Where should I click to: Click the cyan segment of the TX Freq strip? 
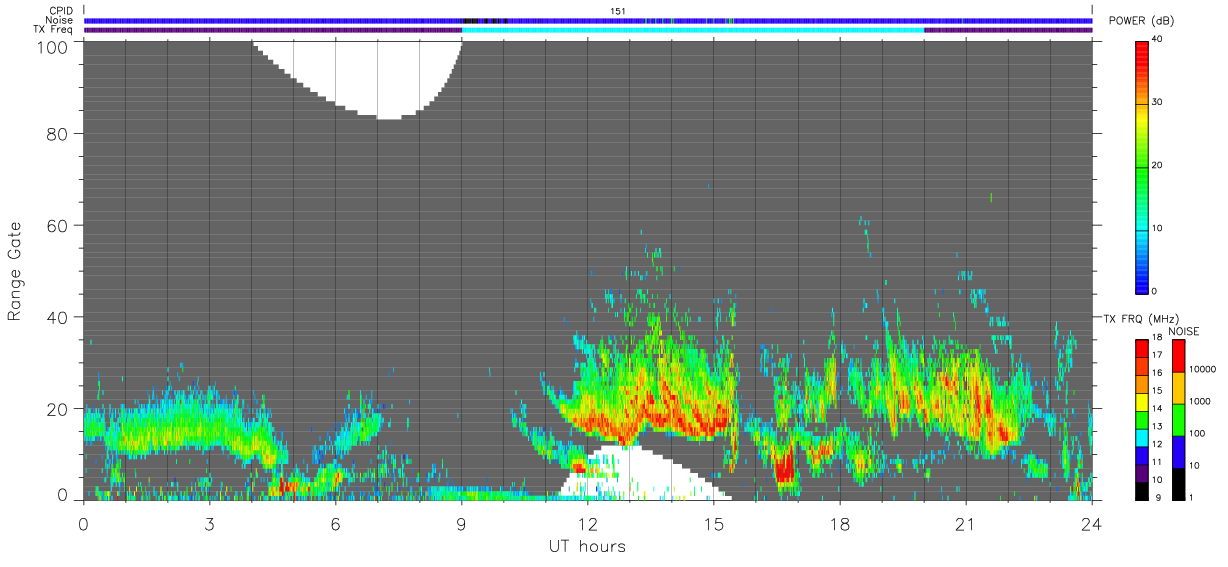[693, 30]
